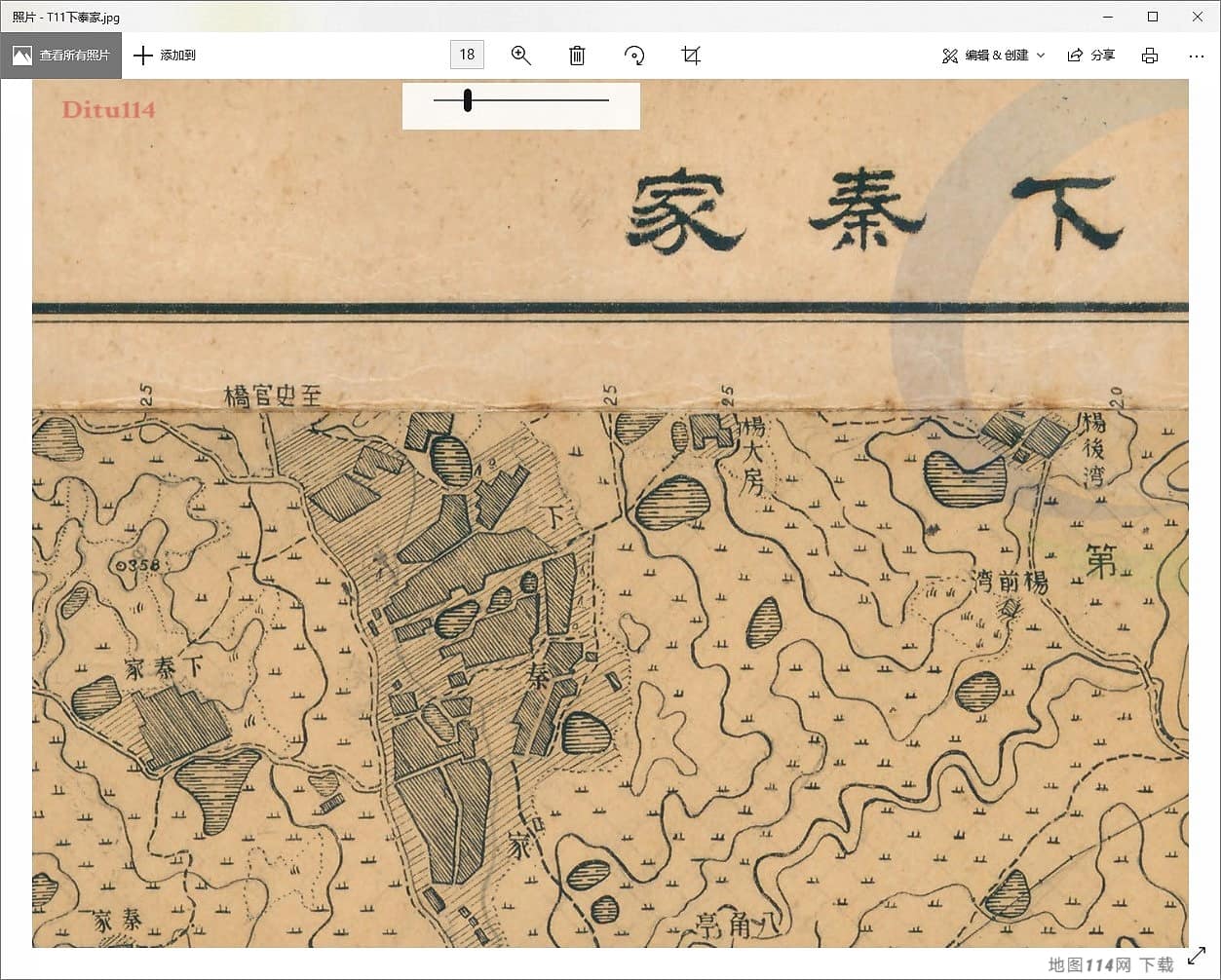
Task: Open the crop tool
Action: click(x=690, y=56)
